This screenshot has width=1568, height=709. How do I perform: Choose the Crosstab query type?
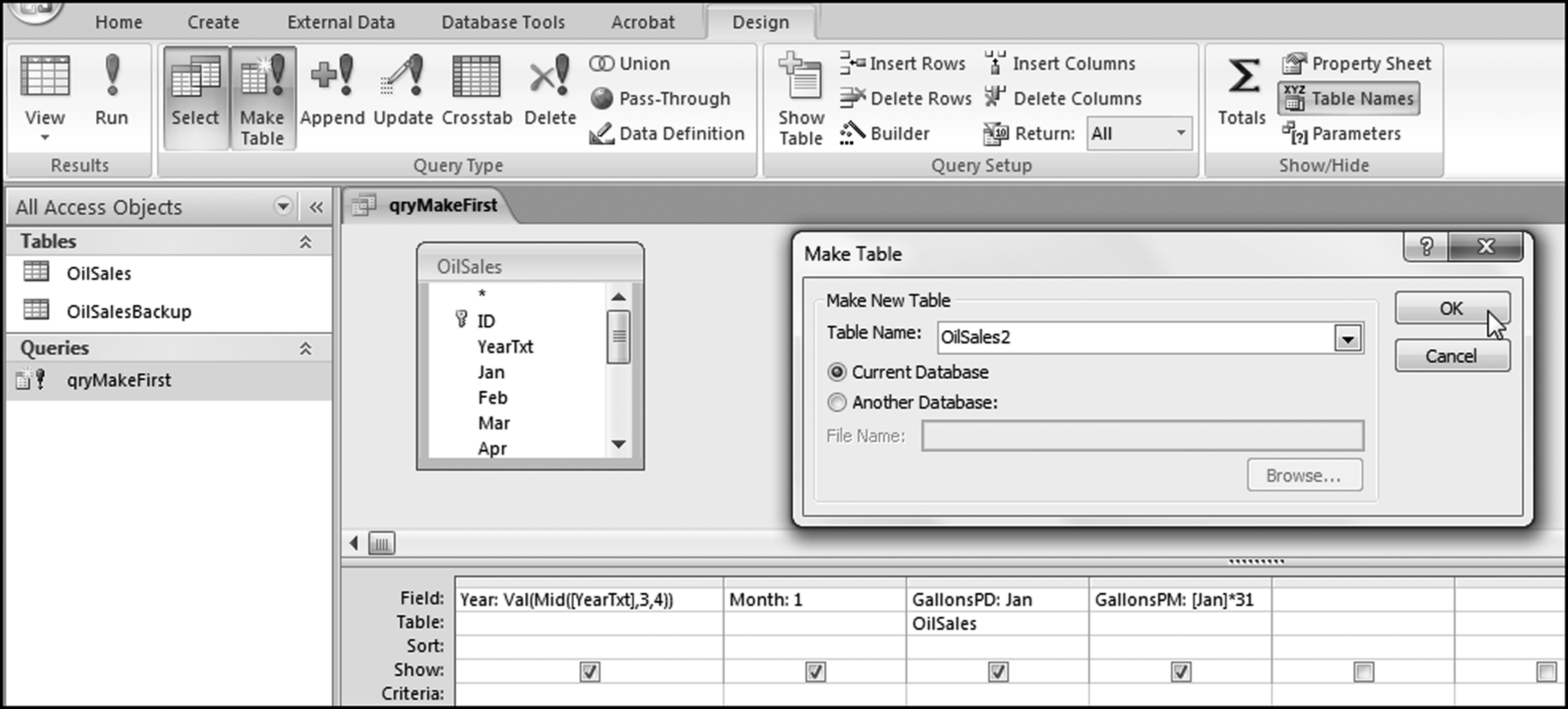(x=476, y=91)
